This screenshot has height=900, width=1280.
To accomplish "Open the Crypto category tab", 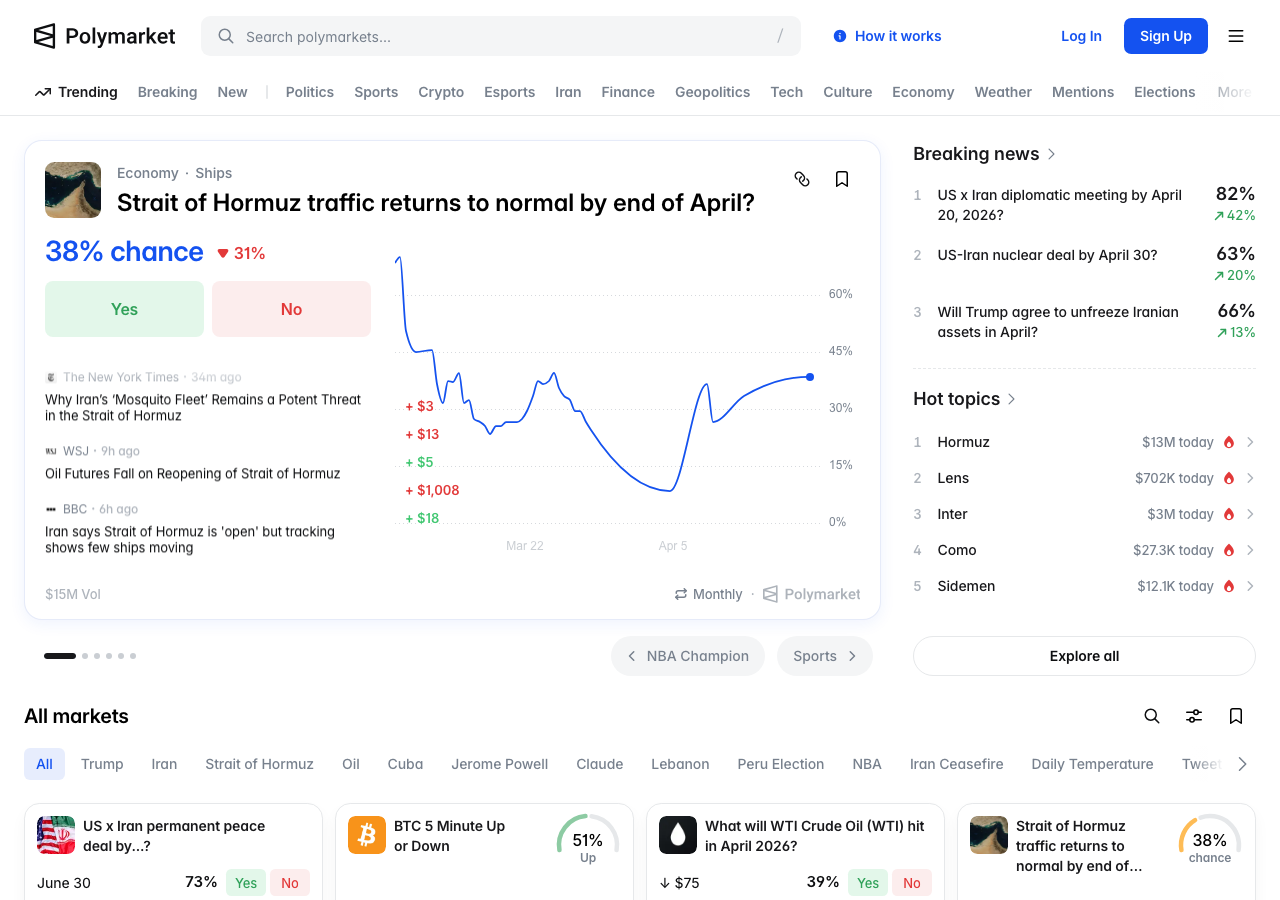I will coord(441,92).
